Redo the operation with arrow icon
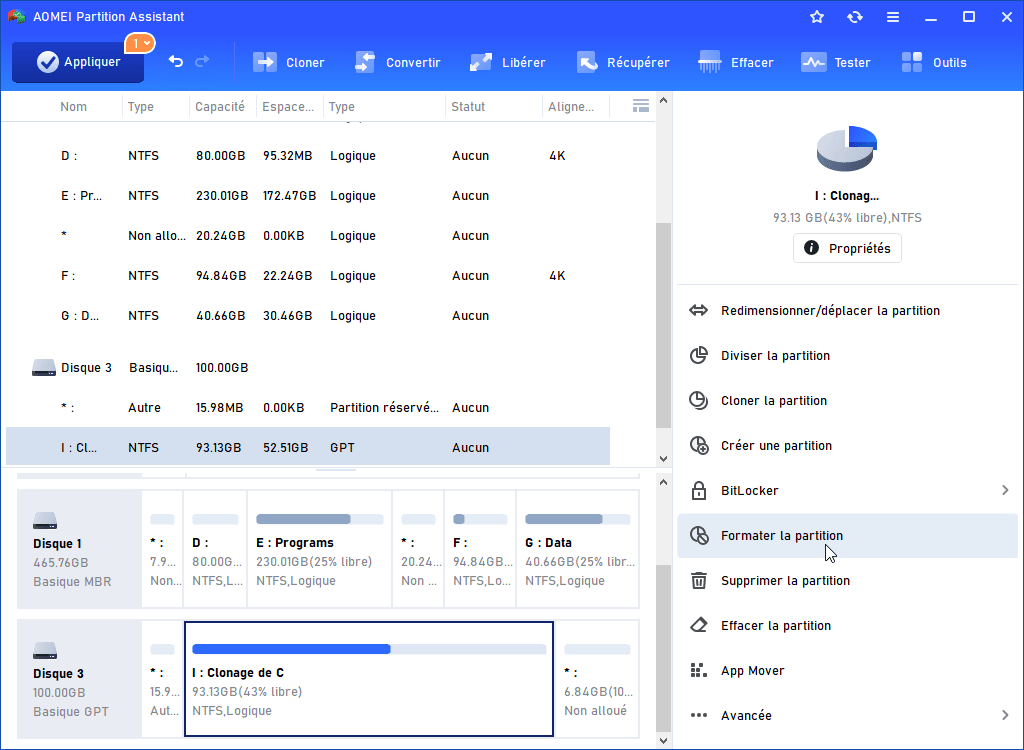Image resolution: width=1024 pixels, height=750 pixels. (202, 61)
